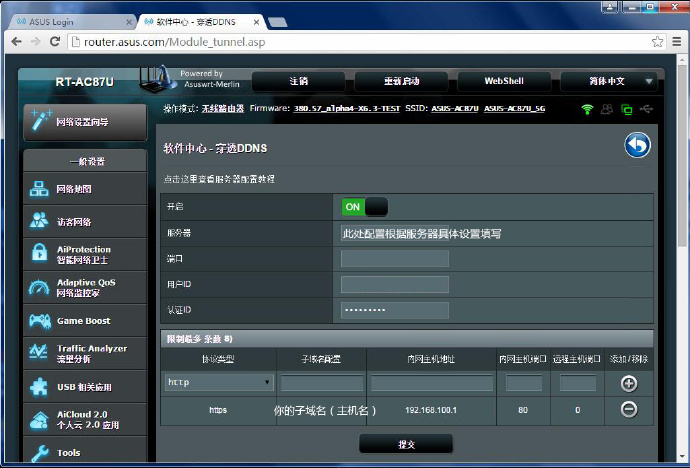
Task: Click the 网络设置向导 button
Action: pos(85,122)
